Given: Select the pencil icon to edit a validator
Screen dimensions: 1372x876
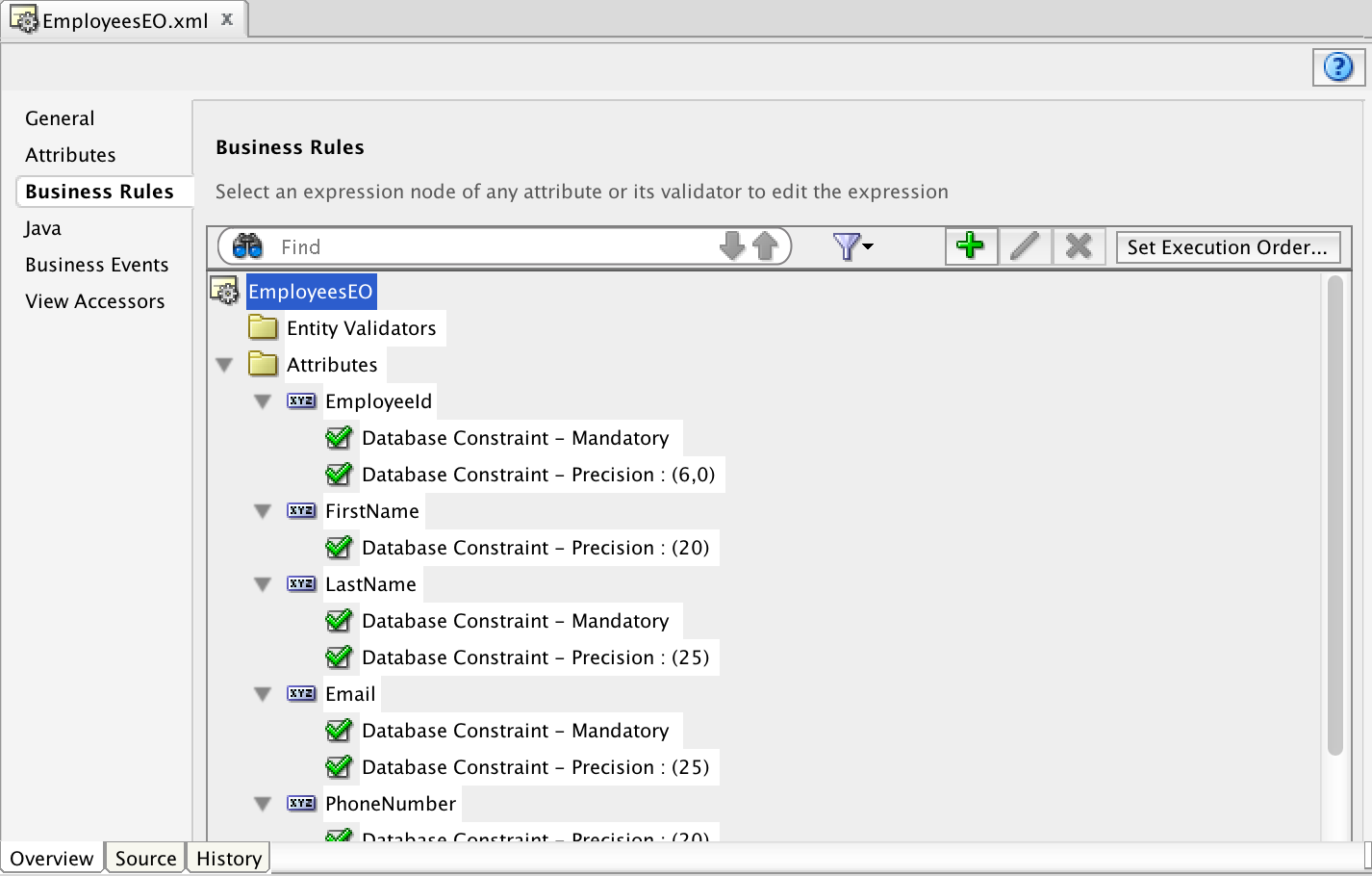Looking at the screenshot, I should point(1025,246).
